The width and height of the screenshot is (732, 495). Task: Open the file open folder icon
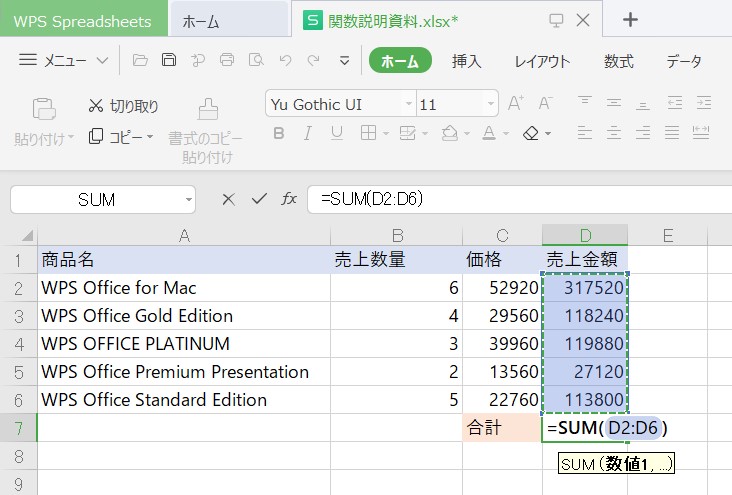pos(140,60)
